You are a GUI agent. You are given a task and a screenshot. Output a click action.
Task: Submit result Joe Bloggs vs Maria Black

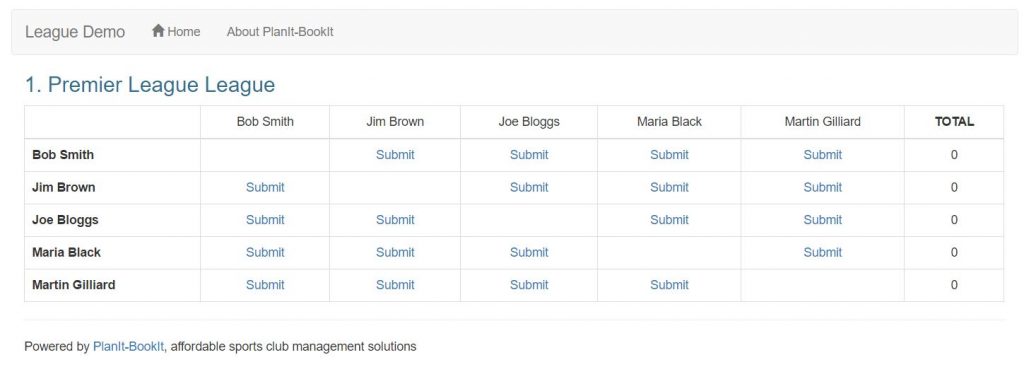[x=669, y=220]
